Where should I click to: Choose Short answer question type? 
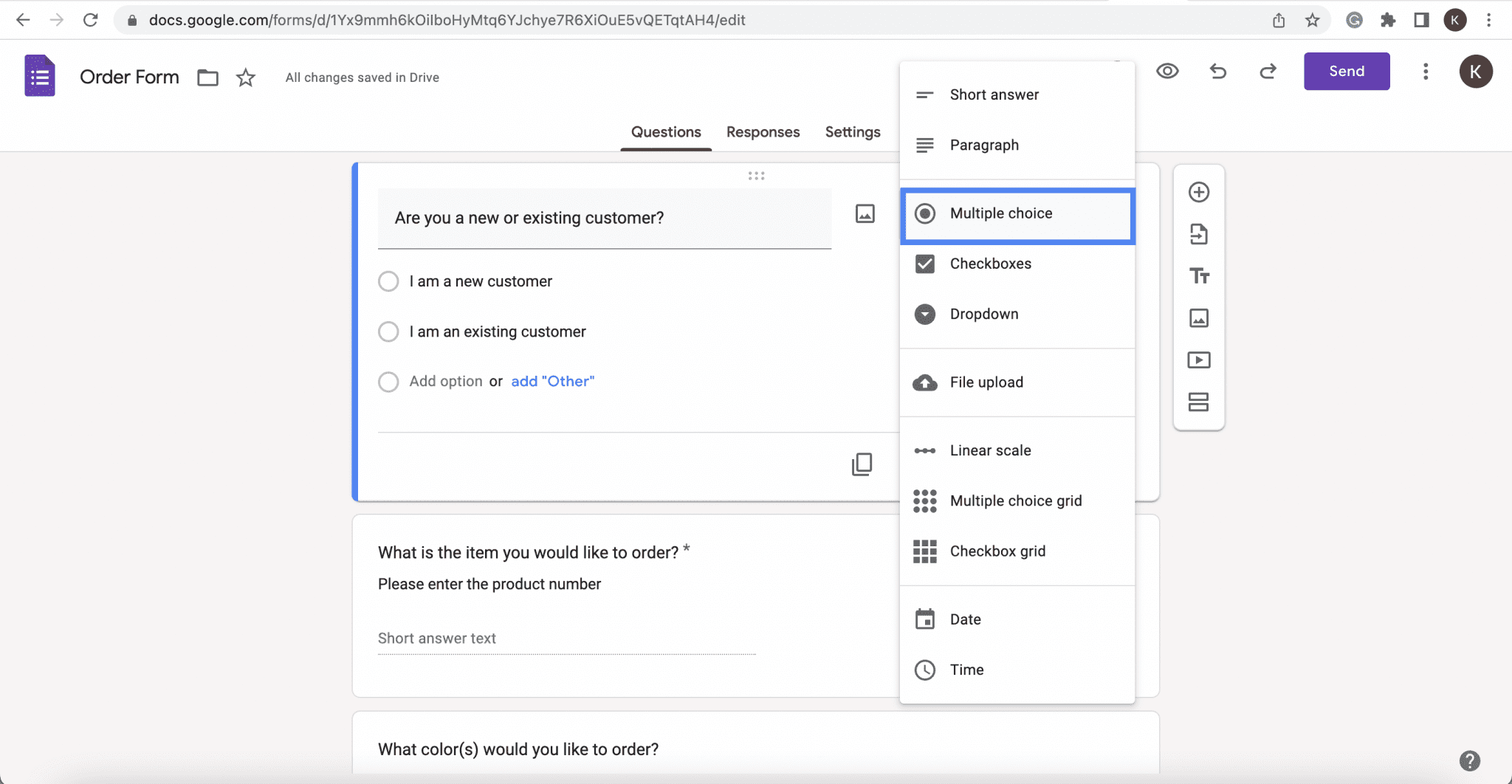[x=1017, y=94]
